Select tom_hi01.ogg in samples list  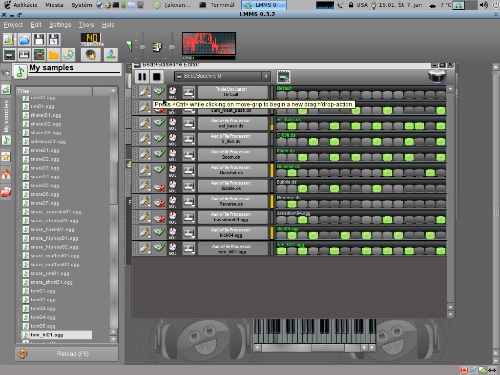point(57,335)
